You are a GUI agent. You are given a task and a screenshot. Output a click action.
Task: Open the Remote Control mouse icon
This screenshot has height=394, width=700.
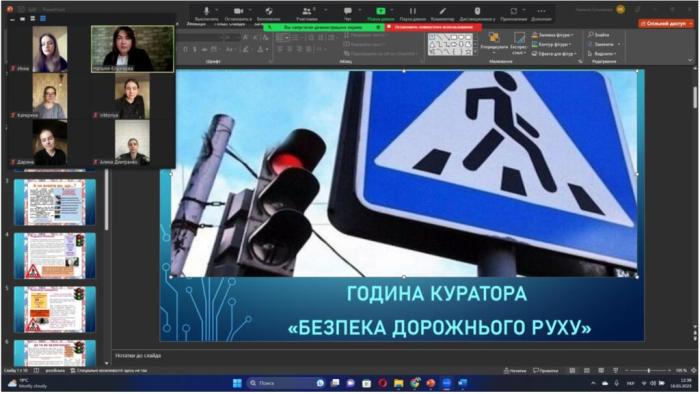(x=477, y=11)
